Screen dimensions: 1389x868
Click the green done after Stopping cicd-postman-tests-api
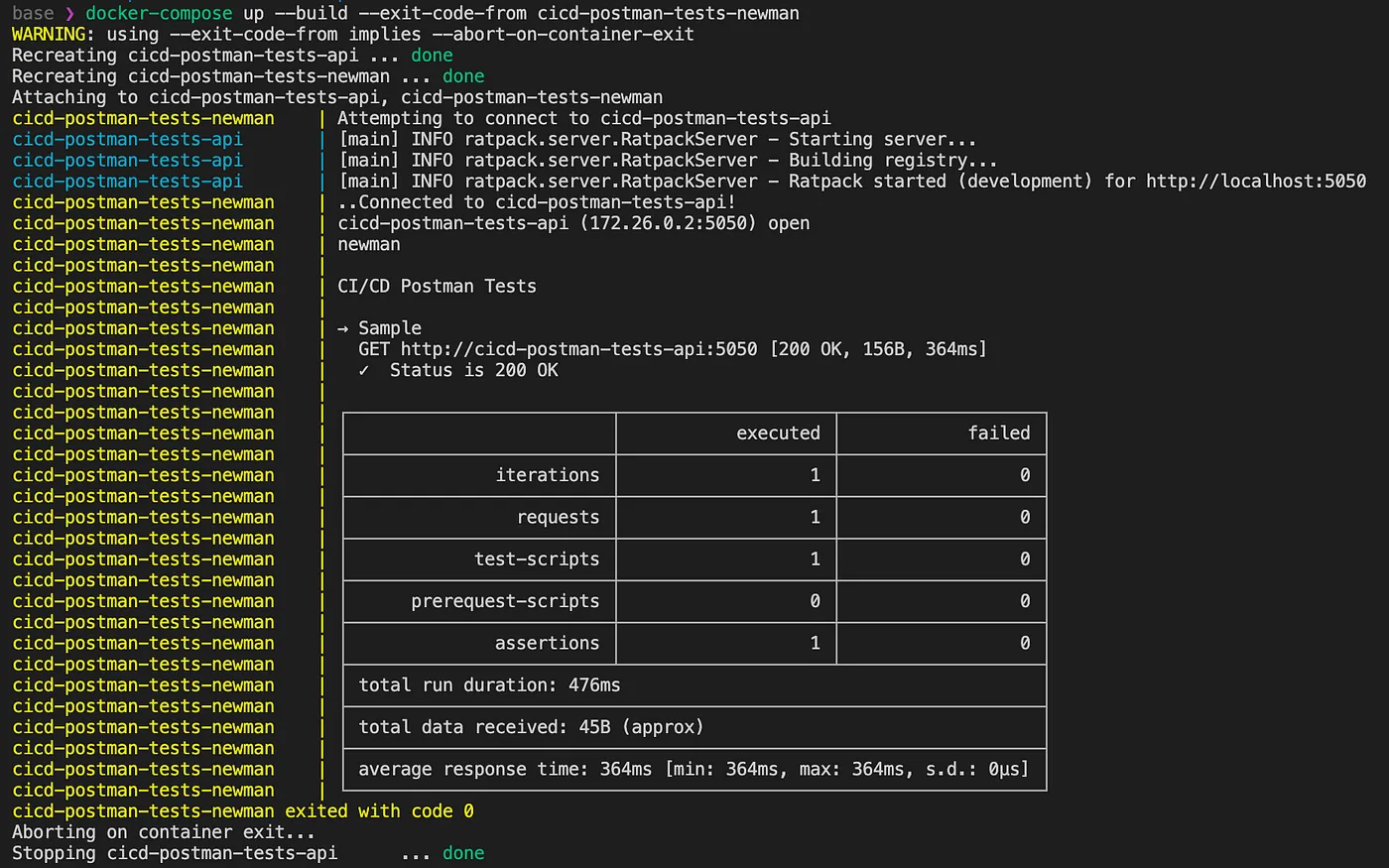tap(463, 853)
